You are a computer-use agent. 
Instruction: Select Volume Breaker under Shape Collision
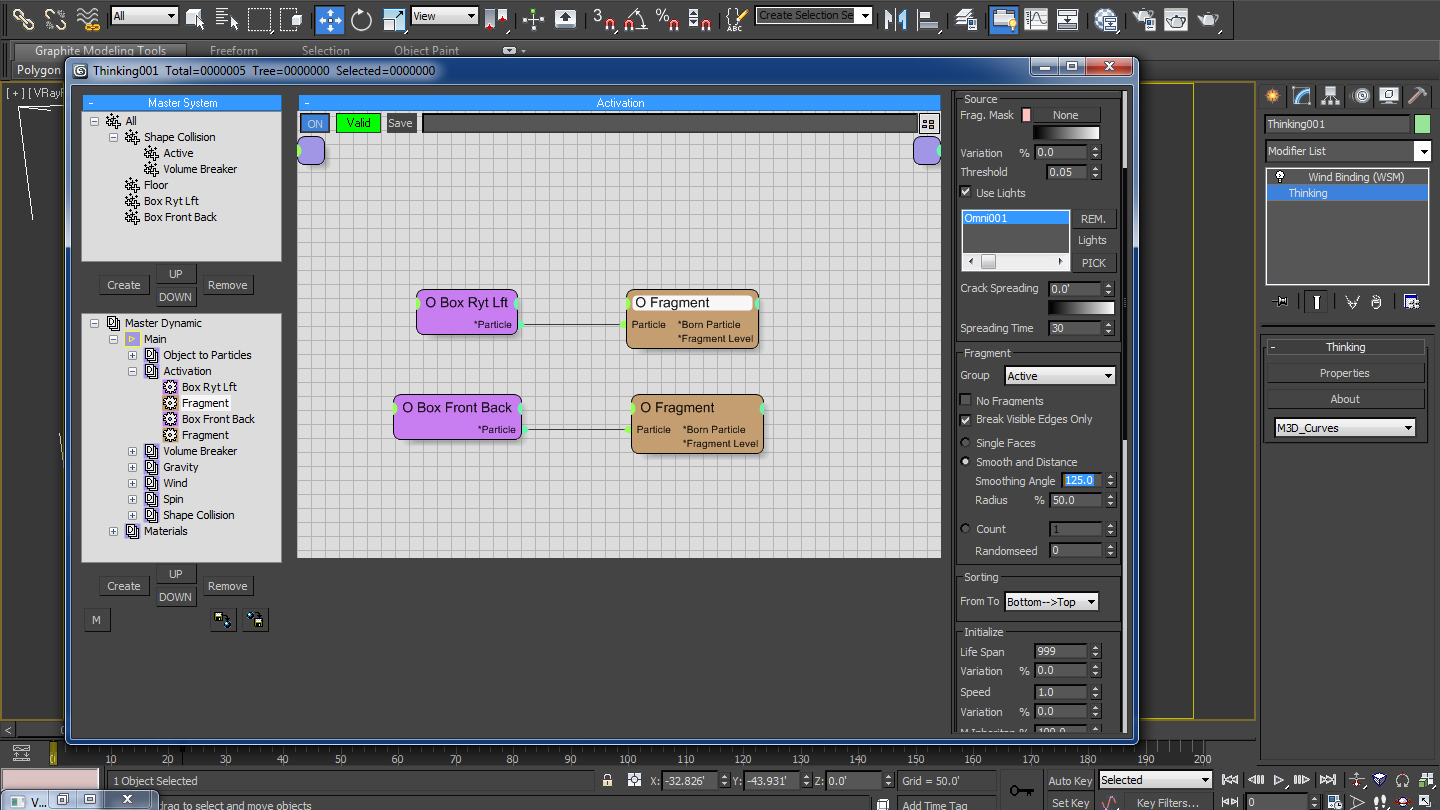pyautogui.click(x=200, y=169)
